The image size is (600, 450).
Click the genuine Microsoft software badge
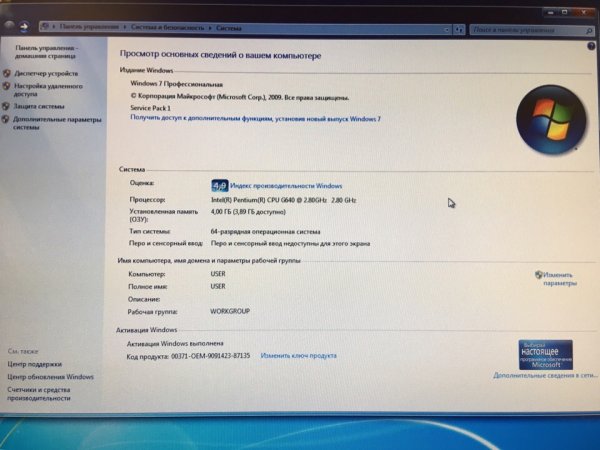click(x=545, y=354)
